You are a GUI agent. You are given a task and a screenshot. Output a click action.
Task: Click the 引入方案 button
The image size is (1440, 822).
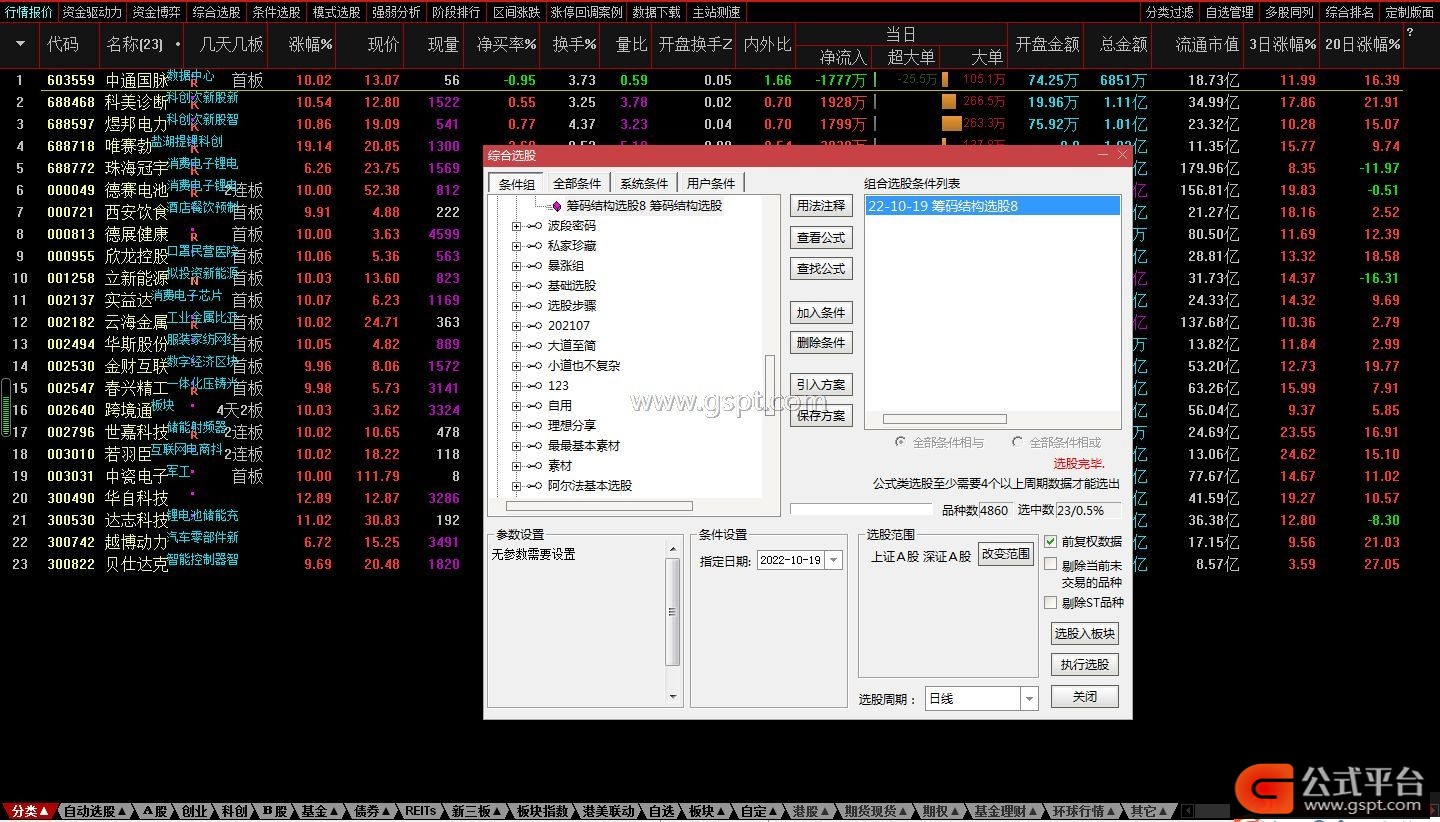coord(821,385)
